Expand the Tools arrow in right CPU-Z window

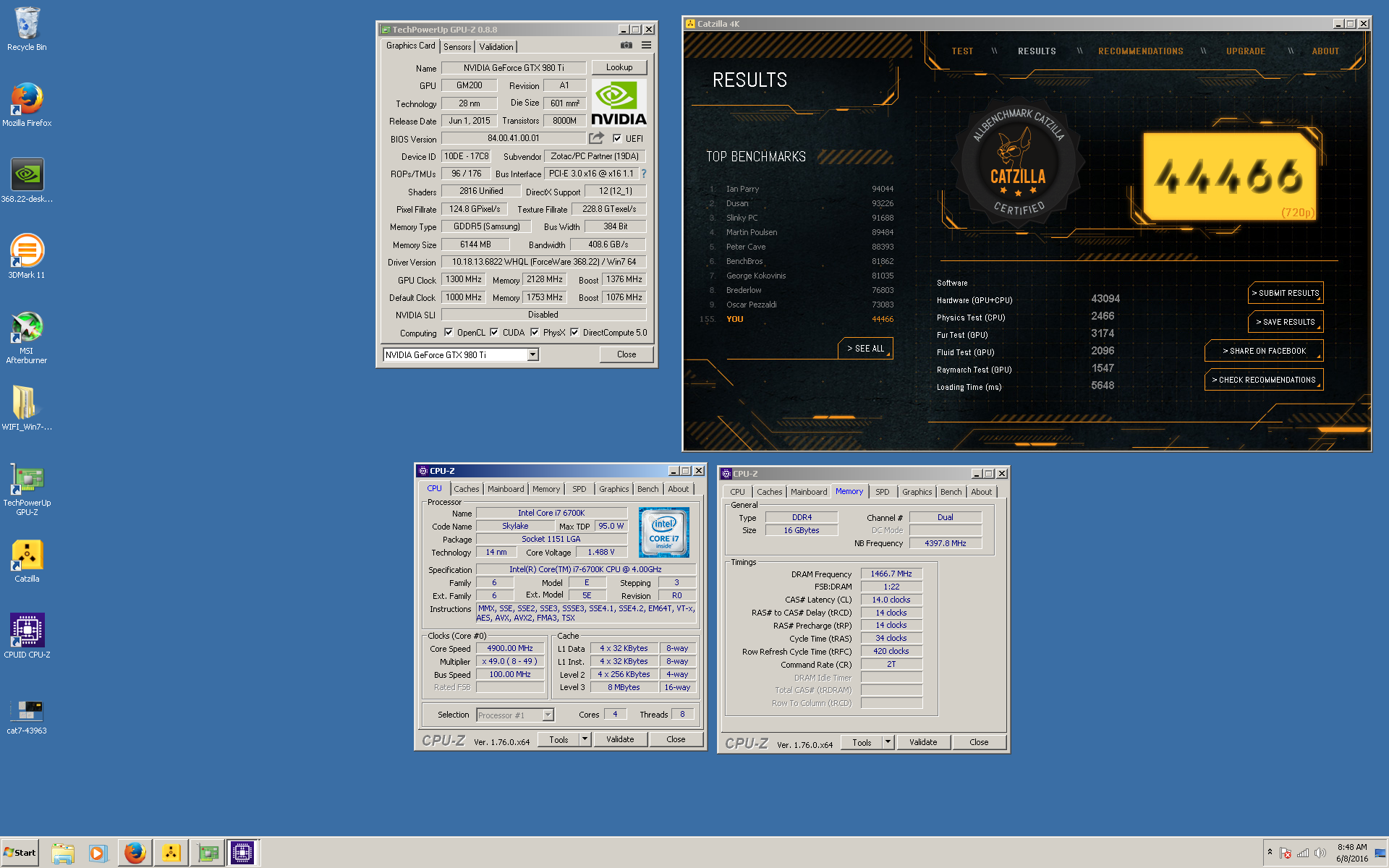click(x=888, y=742)
